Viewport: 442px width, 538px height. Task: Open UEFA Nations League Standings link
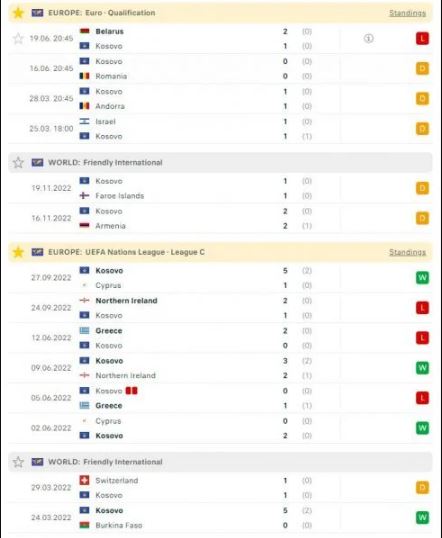pos(407,252)
